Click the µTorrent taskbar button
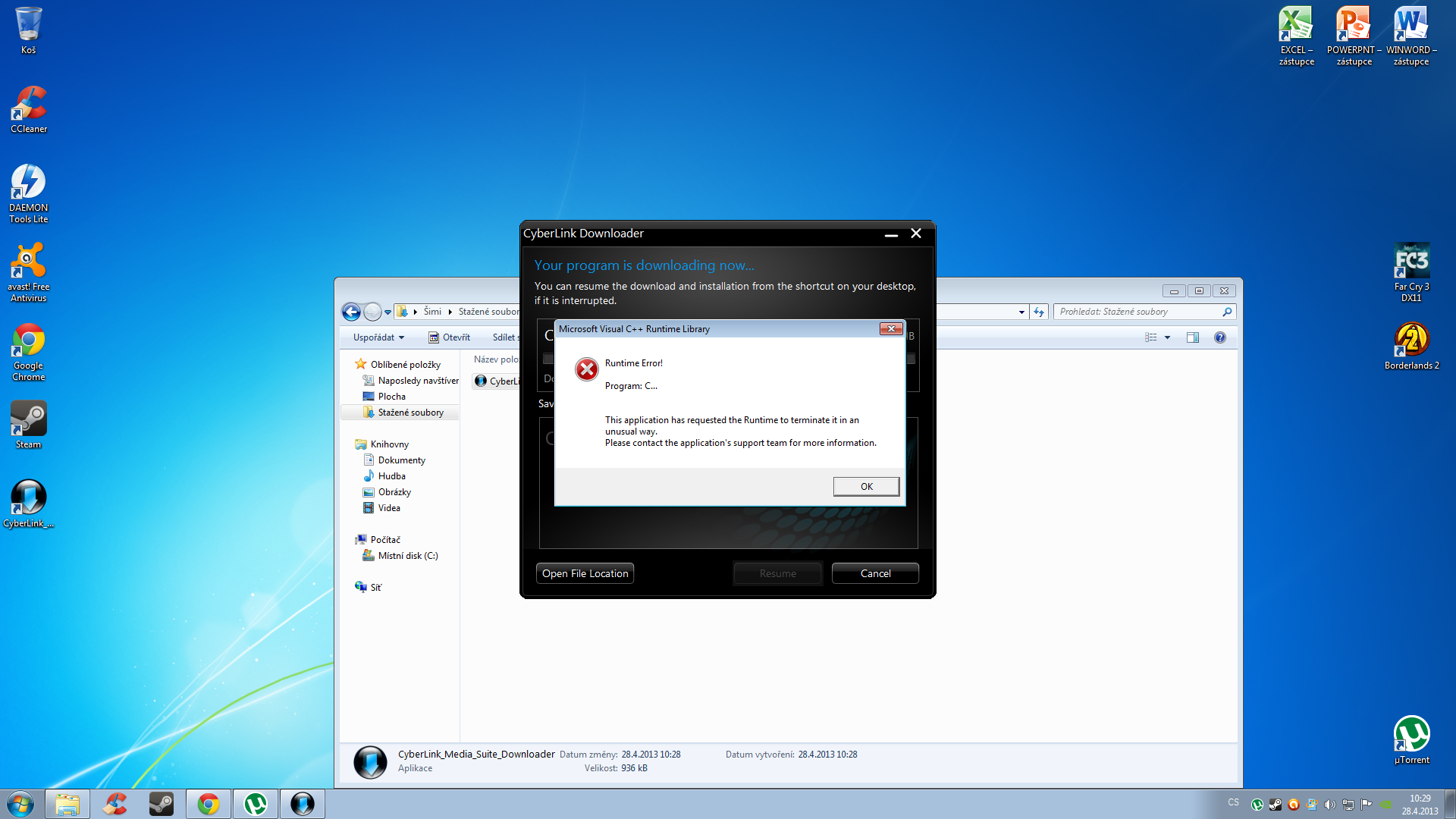Viewport: 1456px width, 819px height. point(256,804)
